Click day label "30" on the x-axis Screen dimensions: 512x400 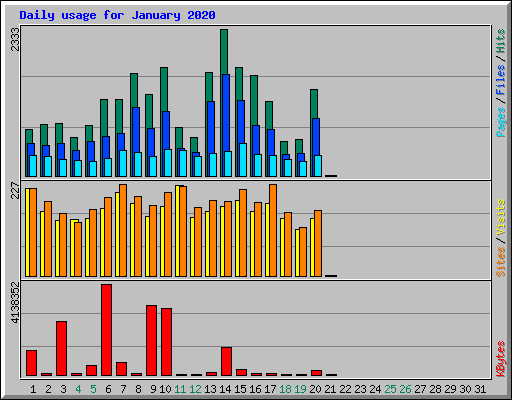click(x=465, y=389)
